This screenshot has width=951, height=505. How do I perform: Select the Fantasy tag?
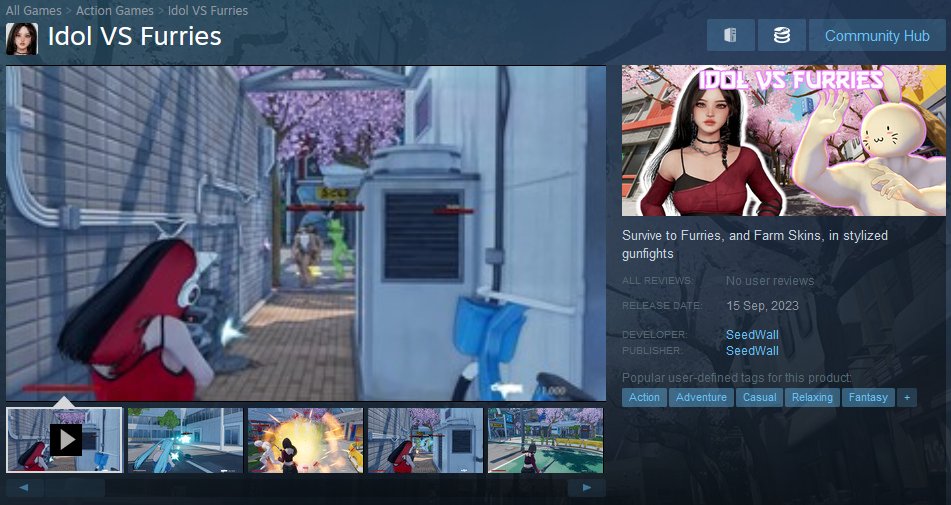tap(868, 398)
